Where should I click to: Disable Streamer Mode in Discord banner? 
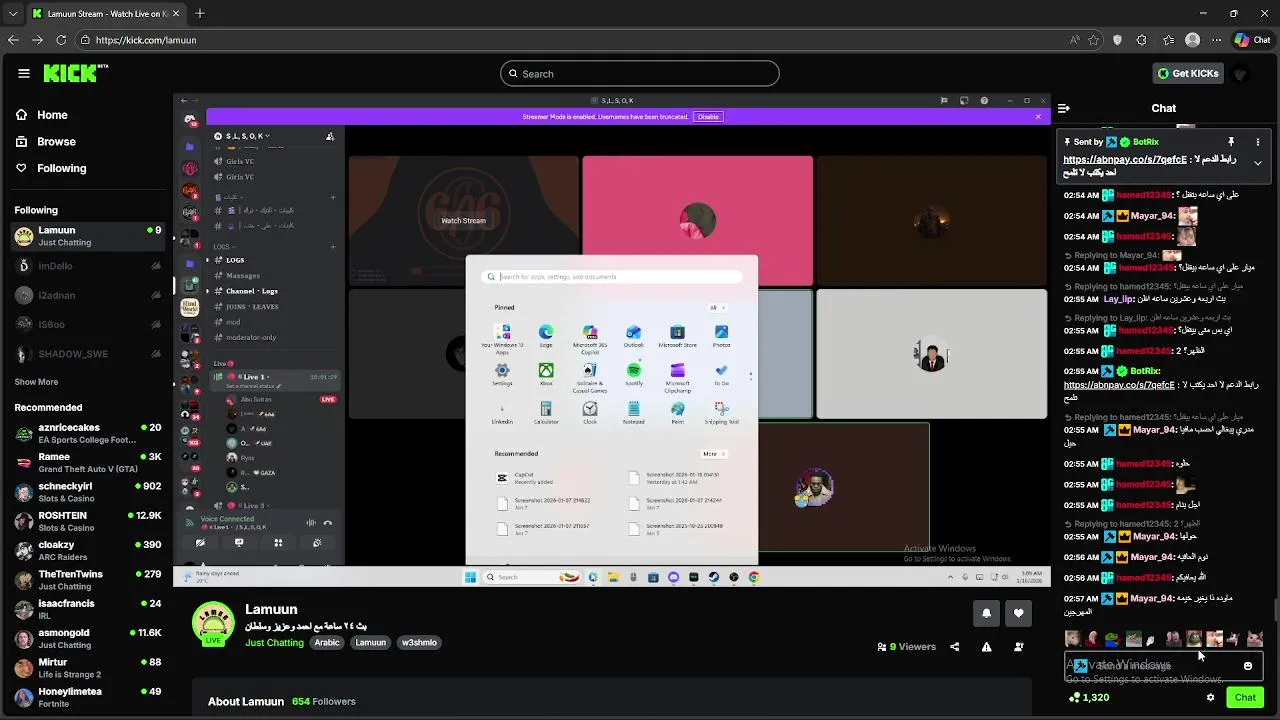pos(708,117)
